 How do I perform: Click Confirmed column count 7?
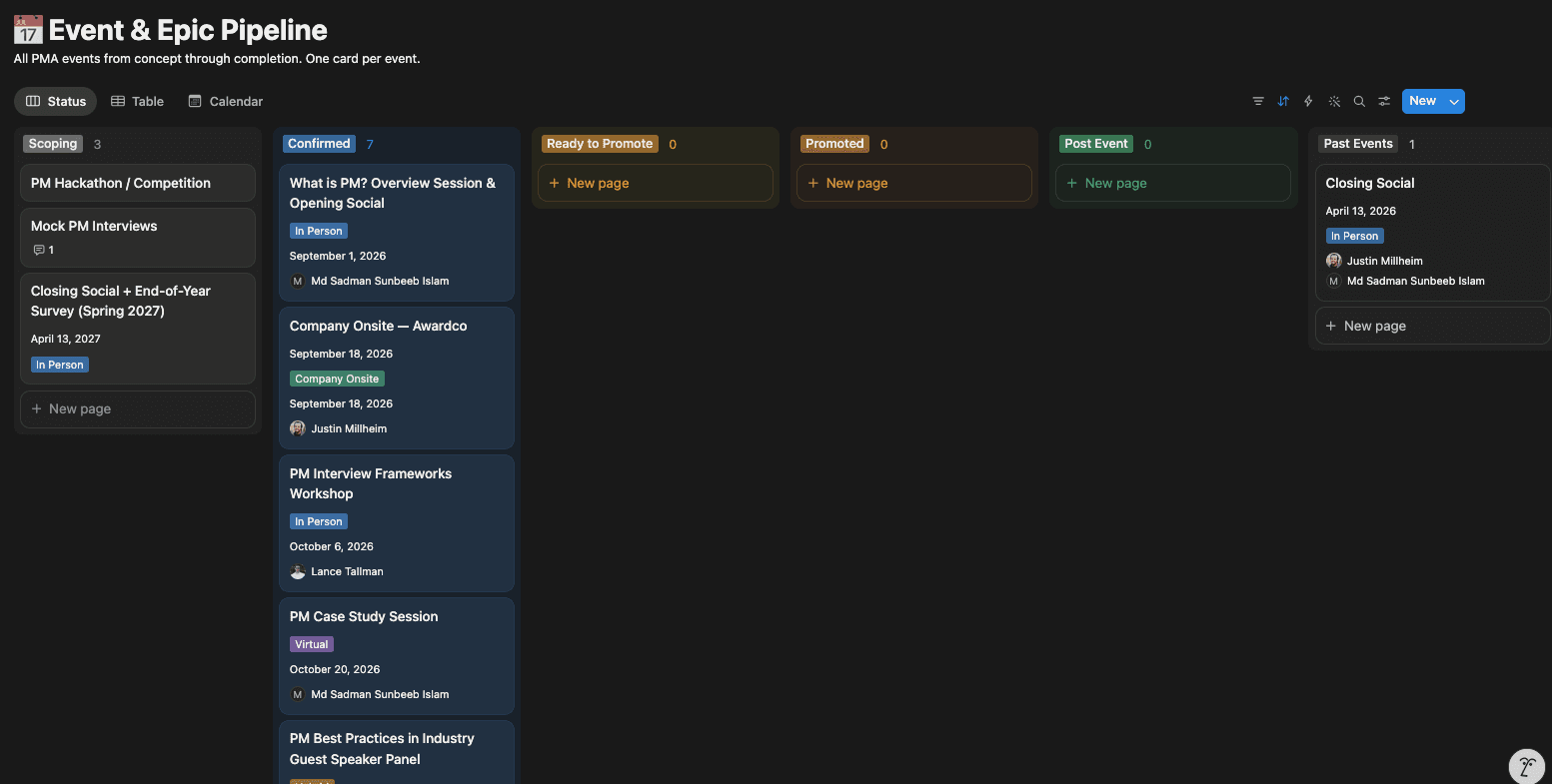(x=370, y=144)
